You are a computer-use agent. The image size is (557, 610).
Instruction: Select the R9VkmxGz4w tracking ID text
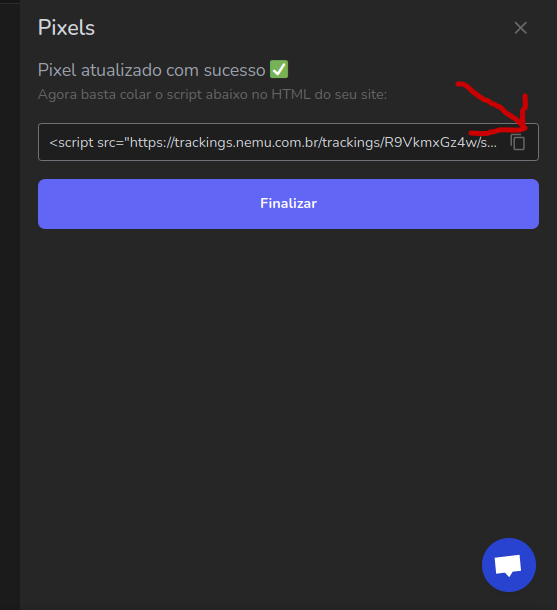(x=430, y=143)
